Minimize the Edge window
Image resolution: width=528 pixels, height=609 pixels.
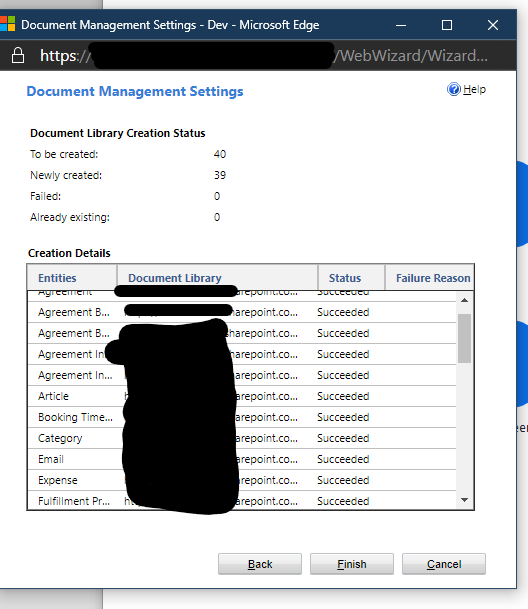tap(401, 25)
